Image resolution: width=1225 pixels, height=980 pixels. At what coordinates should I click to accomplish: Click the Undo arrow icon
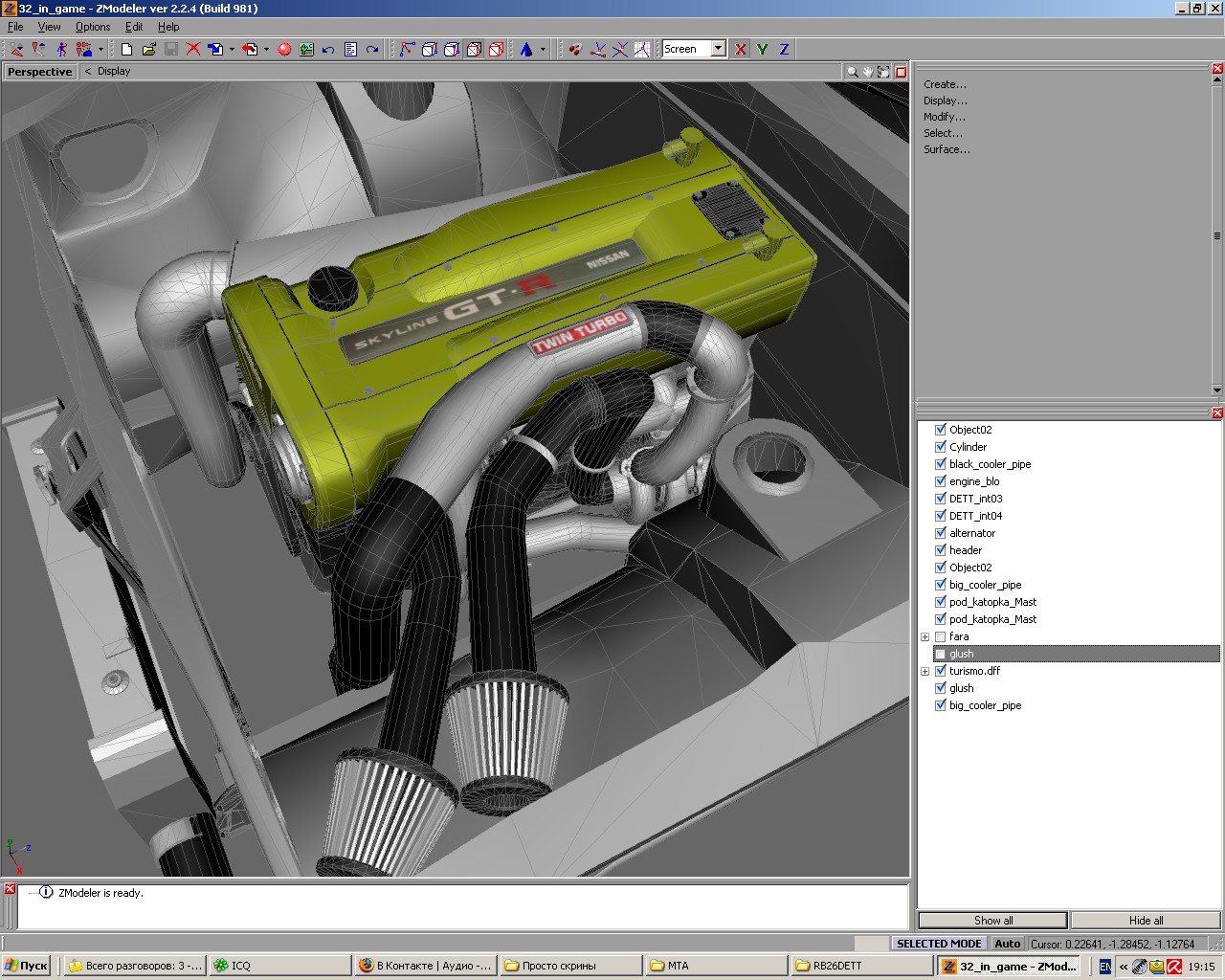(x=328, y=49)
